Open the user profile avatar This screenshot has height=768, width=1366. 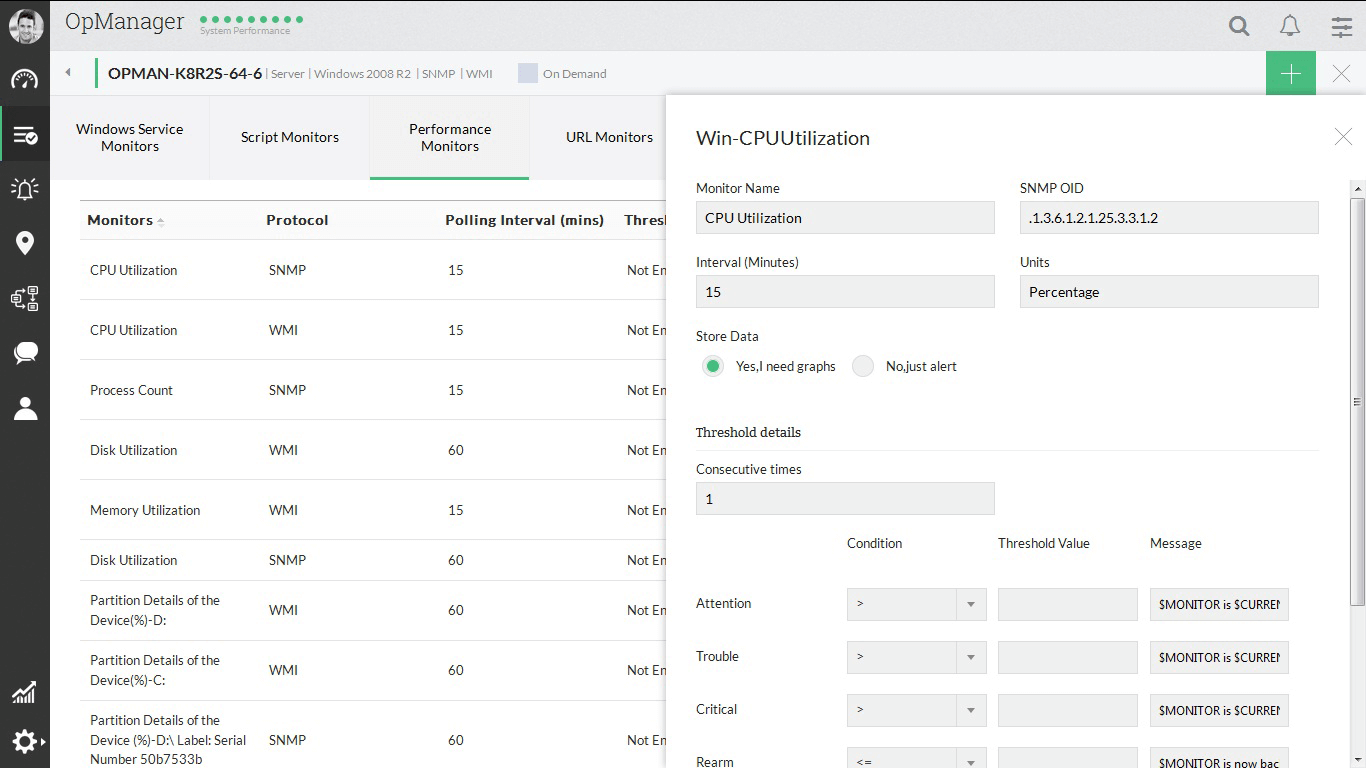coord(25,25)
